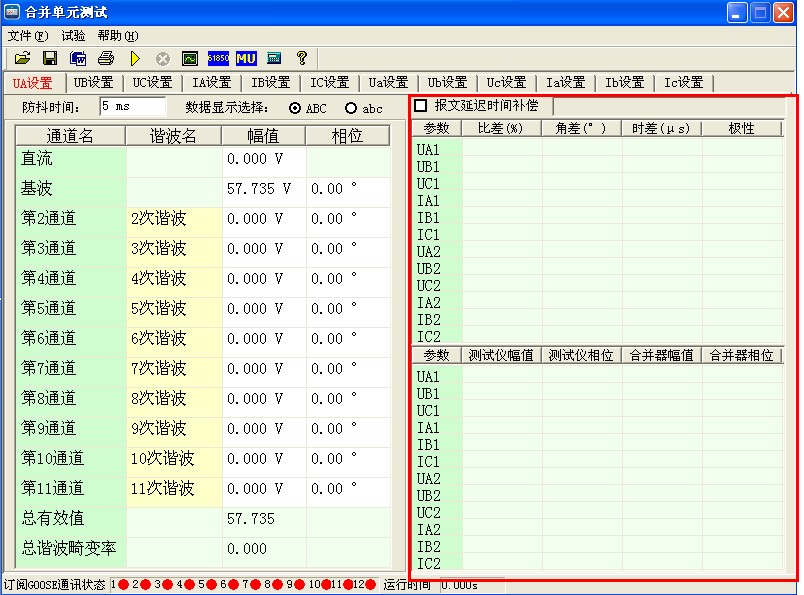Switch to the UB设置 tab
The image size is (804, 595).
point(94,83)
